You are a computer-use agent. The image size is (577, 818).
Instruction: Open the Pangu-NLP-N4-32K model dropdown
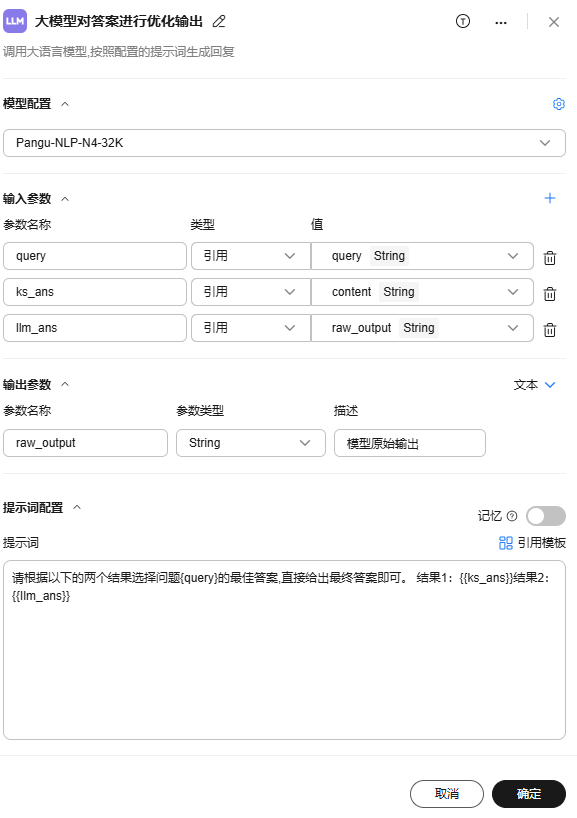(284, 143)
